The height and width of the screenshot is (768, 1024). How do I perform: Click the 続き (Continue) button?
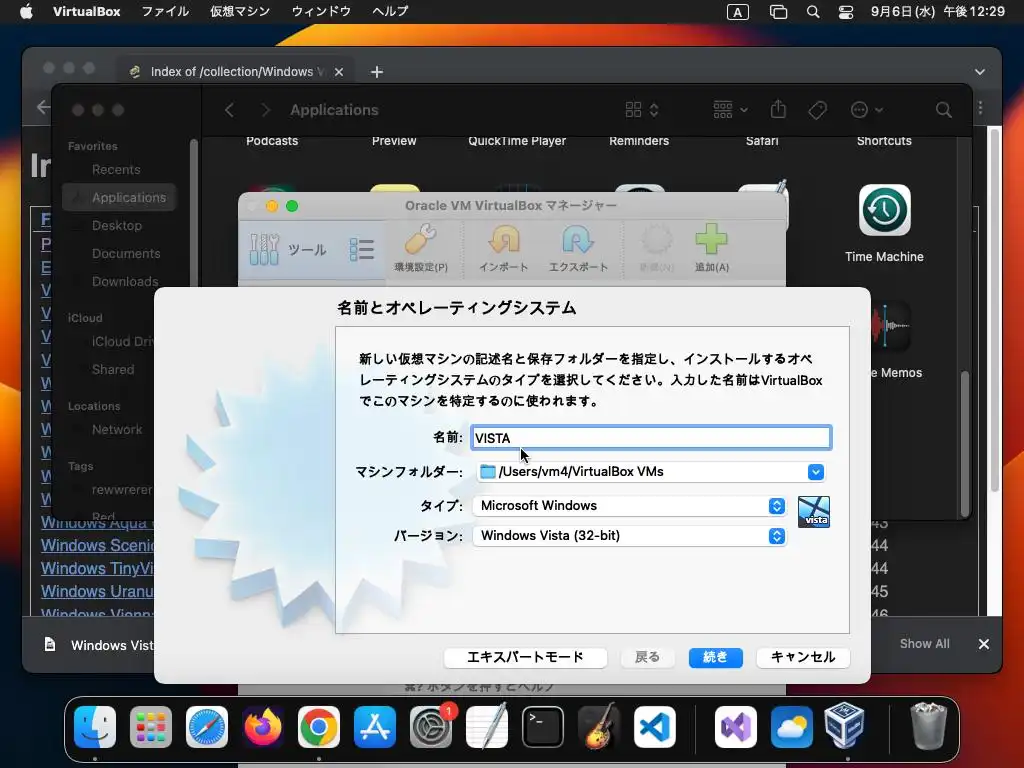[715, 657]
